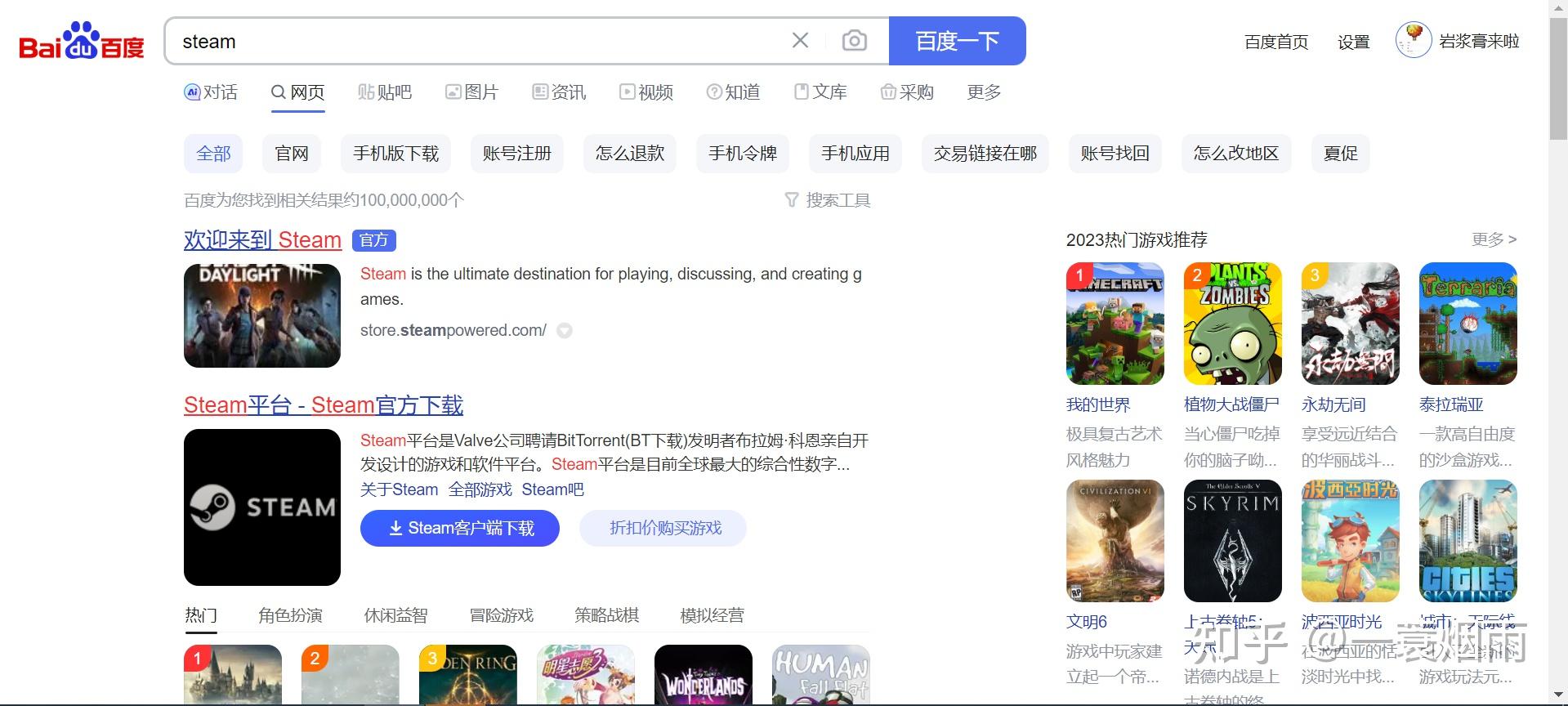Select the 策略战棋 category tab

pos(606,615)
